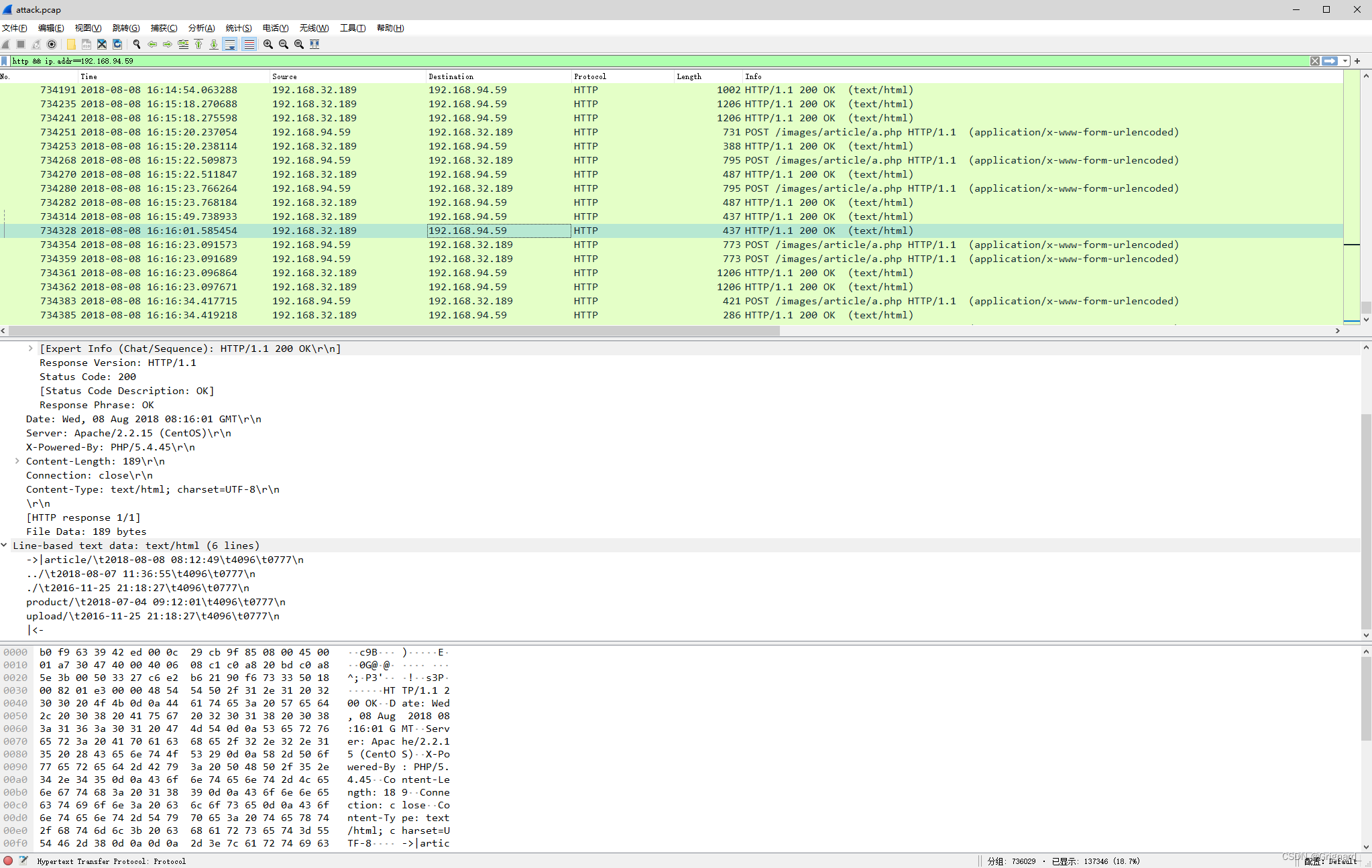Select the upload/ directory listing line
Screen dimensions: 1372x868
153,616
